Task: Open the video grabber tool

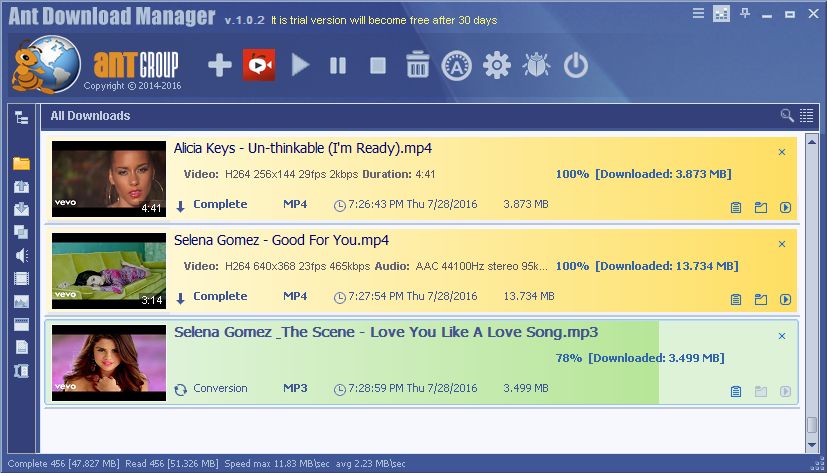Action: click(x=259, y=65)
